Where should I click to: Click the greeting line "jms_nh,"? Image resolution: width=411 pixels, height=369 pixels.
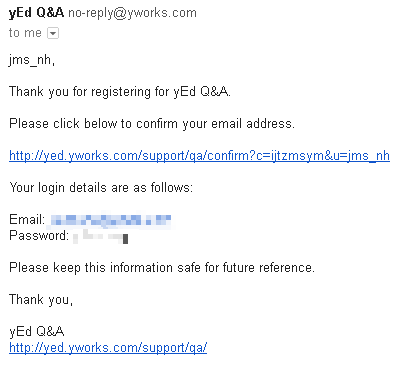pyautogui.click(x=32, y=60)
